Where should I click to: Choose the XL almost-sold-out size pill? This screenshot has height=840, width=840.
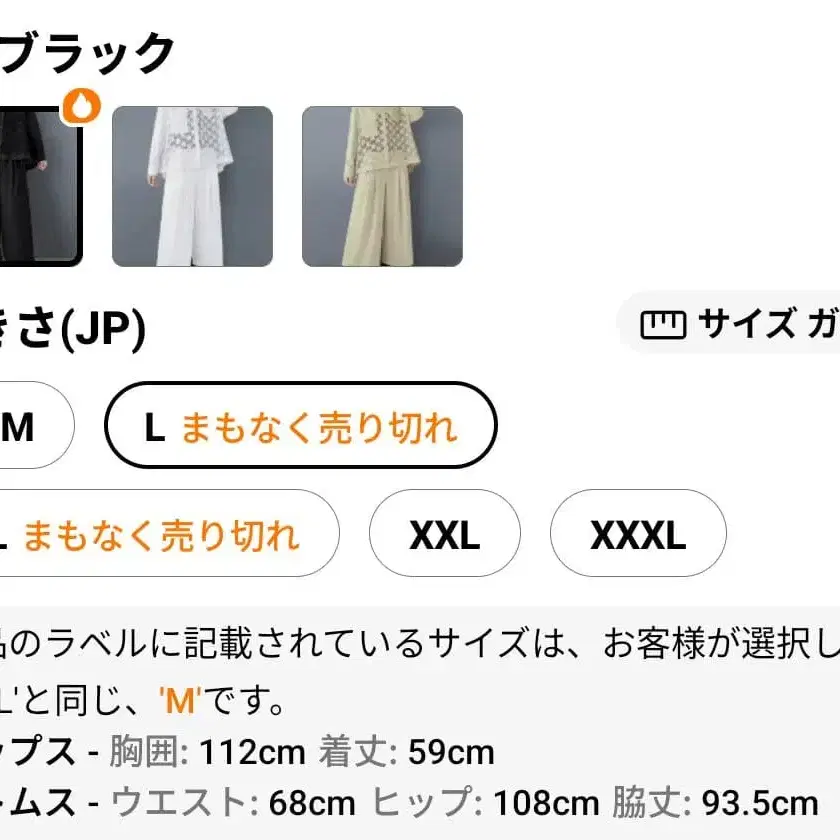[169, 533]
